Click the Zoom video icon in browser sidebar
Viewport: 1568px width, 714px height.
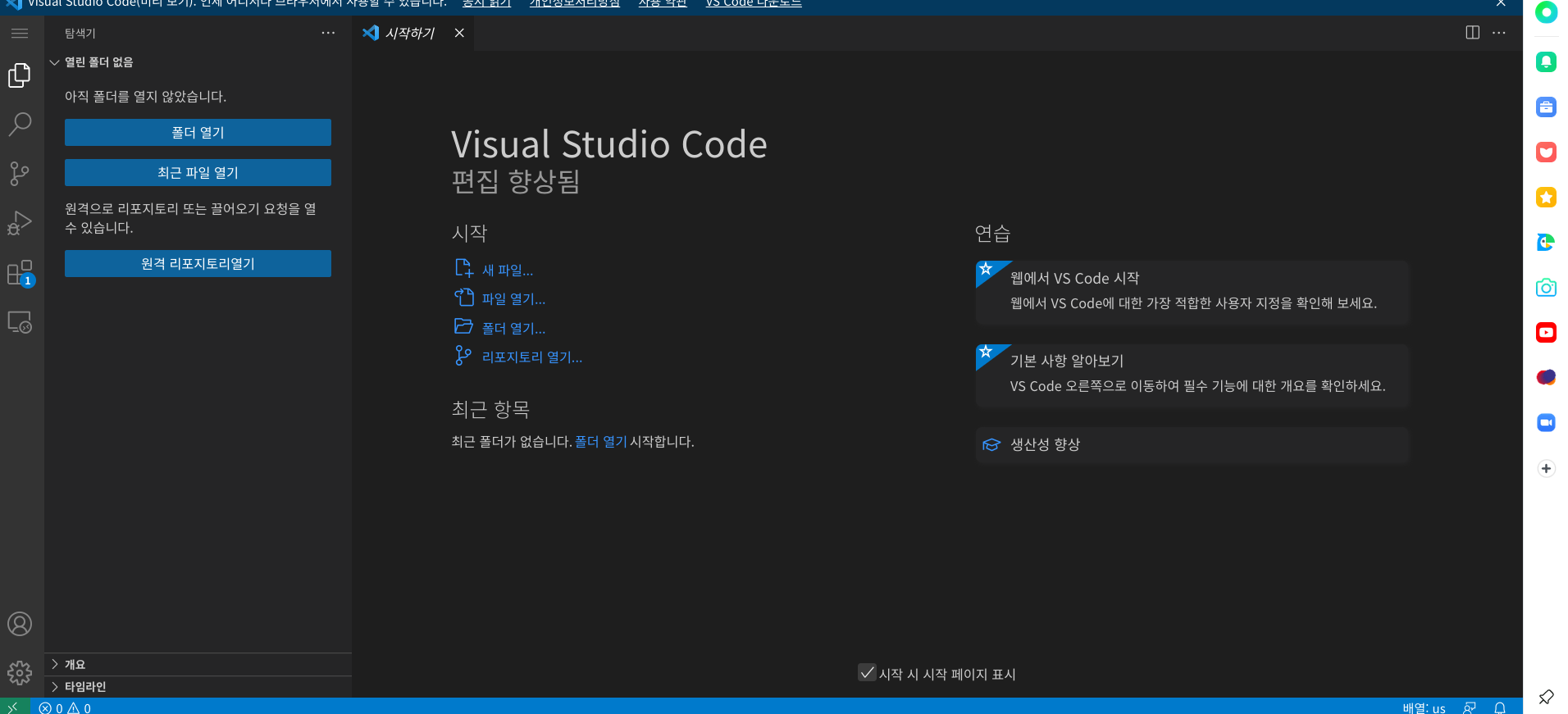(x=1546, y=422)
